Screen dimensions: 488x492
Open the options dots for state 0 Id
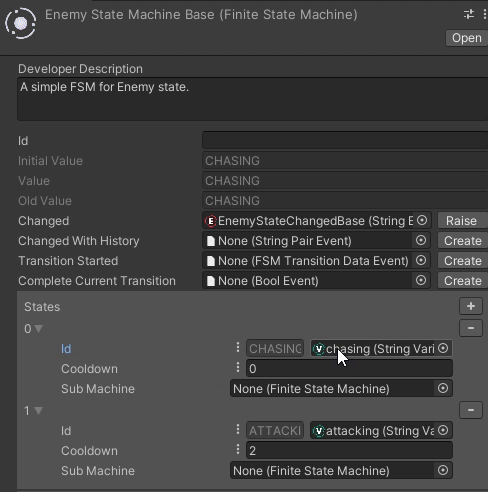(238, 347)
